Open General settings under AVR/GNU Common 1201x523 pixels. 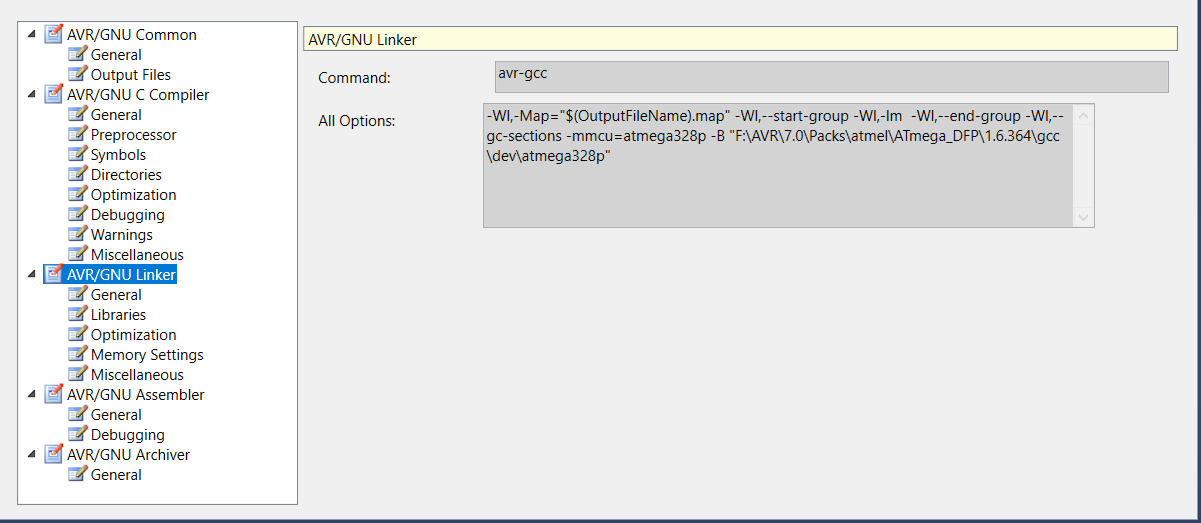tap(116, 55)
